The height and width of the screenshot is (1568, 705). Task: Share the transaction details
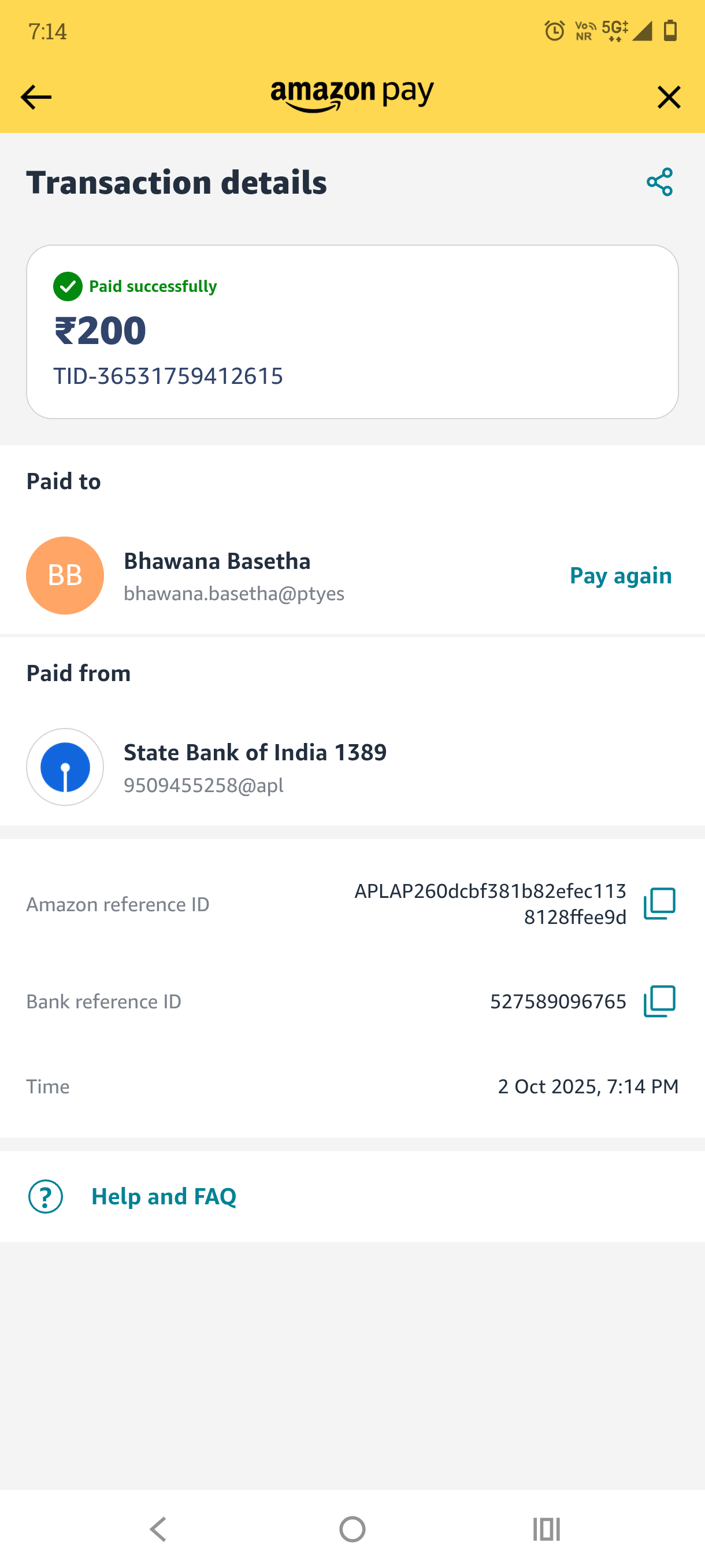pyautogui.click(x=659, y=182)
